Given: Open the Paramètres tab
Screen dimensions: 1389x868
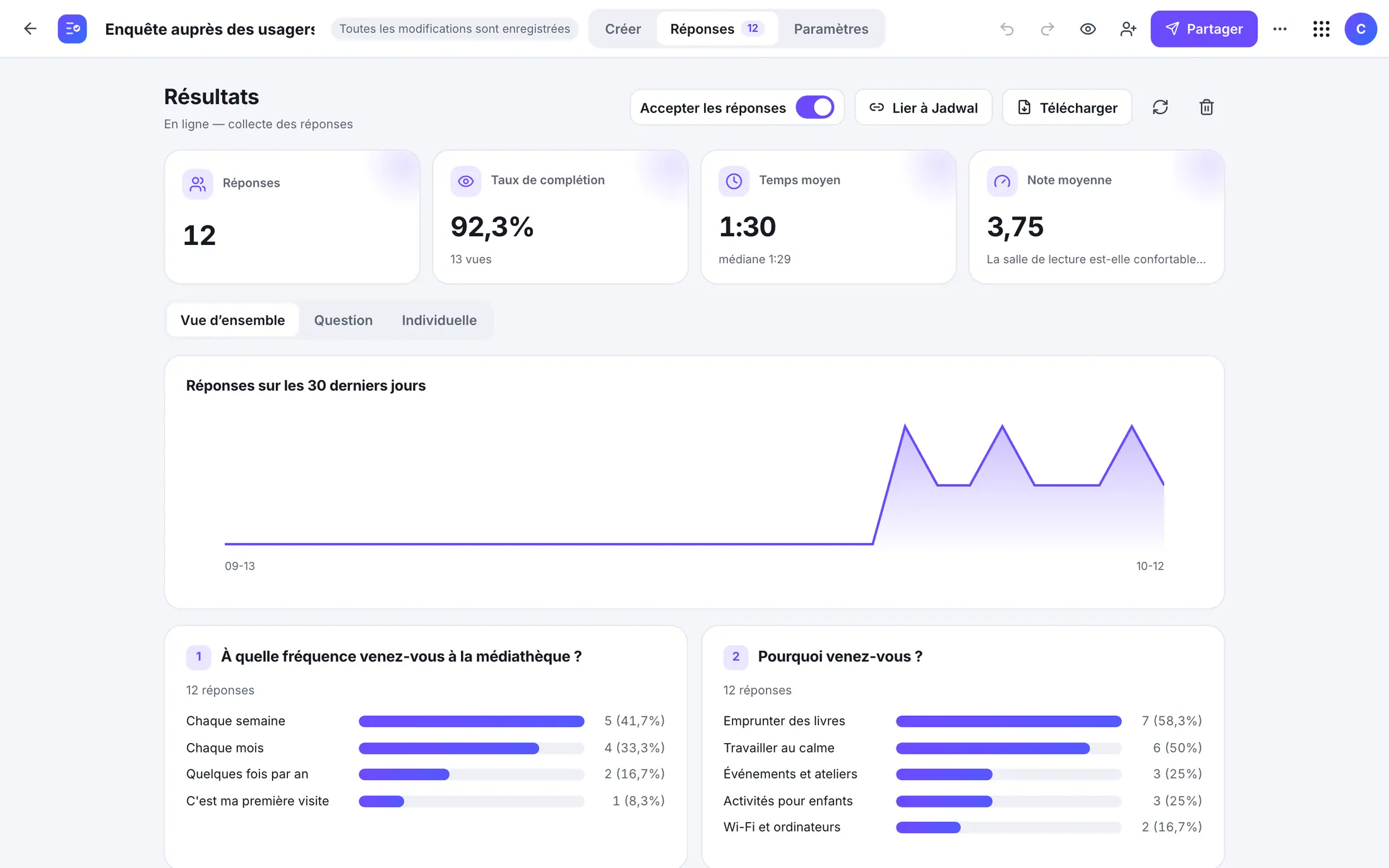Looking at the screenshot, I should pos(831,29).
